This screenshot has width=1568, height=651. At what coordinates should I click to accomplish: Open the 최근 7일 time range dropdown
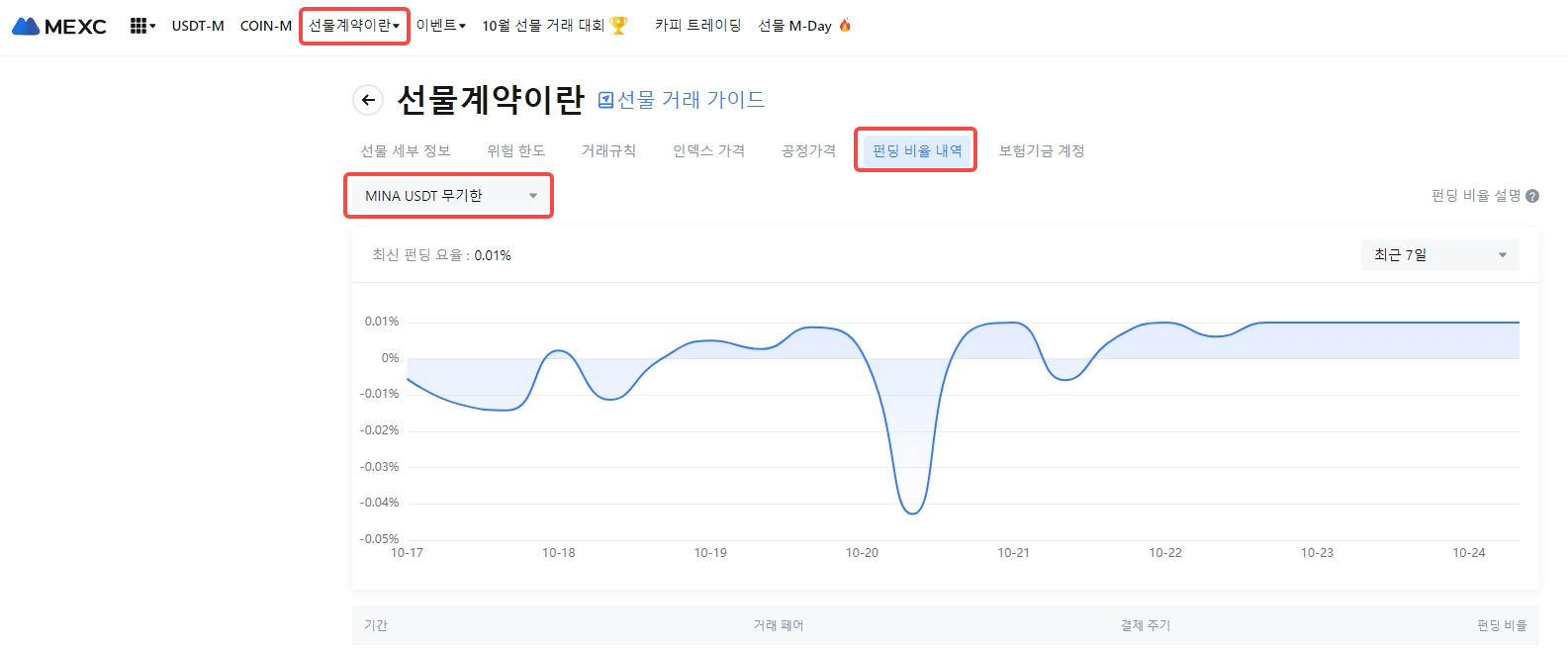coord(1439,255)
